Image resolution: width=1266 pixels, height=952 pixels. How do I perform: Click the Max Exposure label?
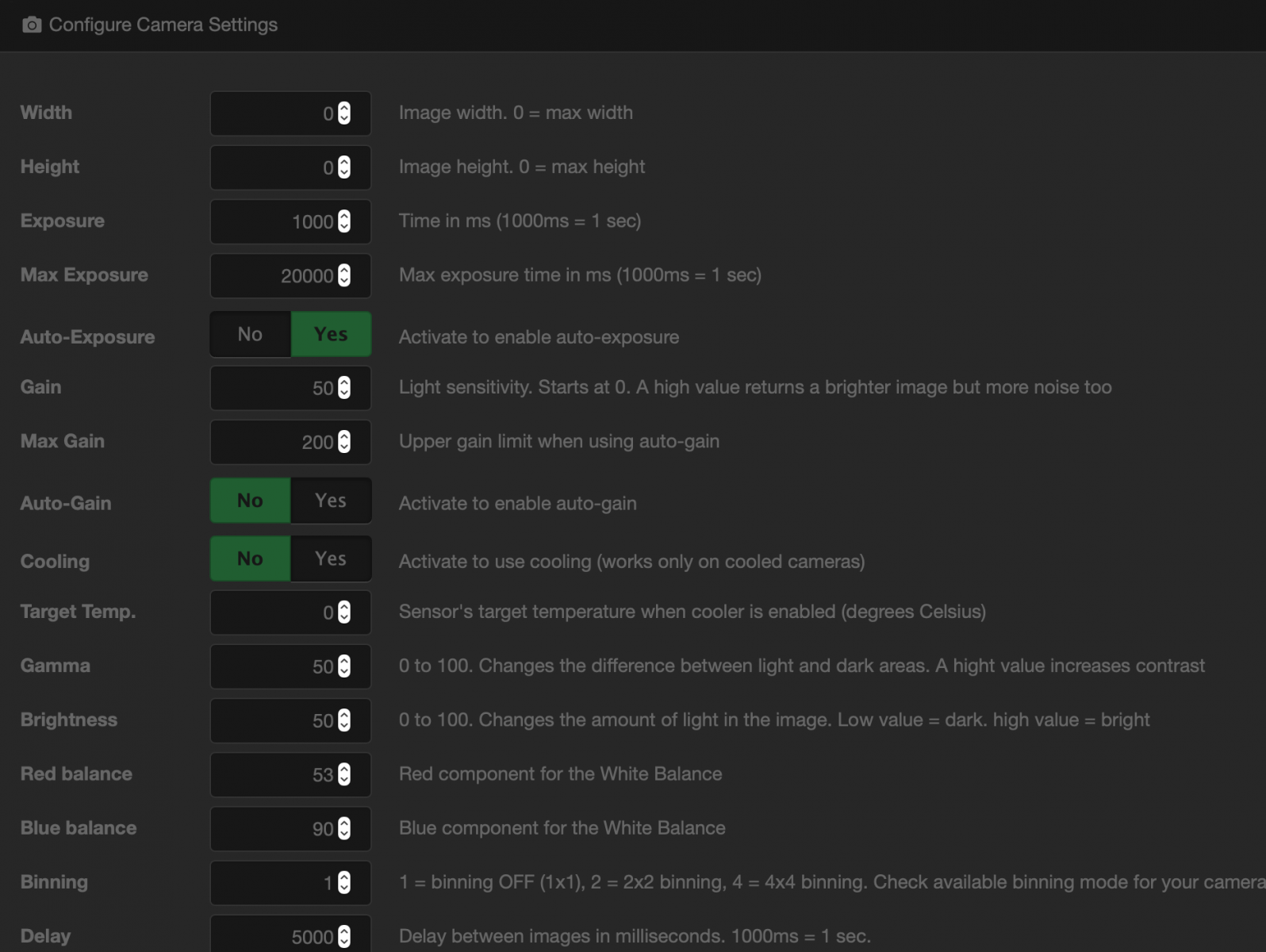coord(84,275)
